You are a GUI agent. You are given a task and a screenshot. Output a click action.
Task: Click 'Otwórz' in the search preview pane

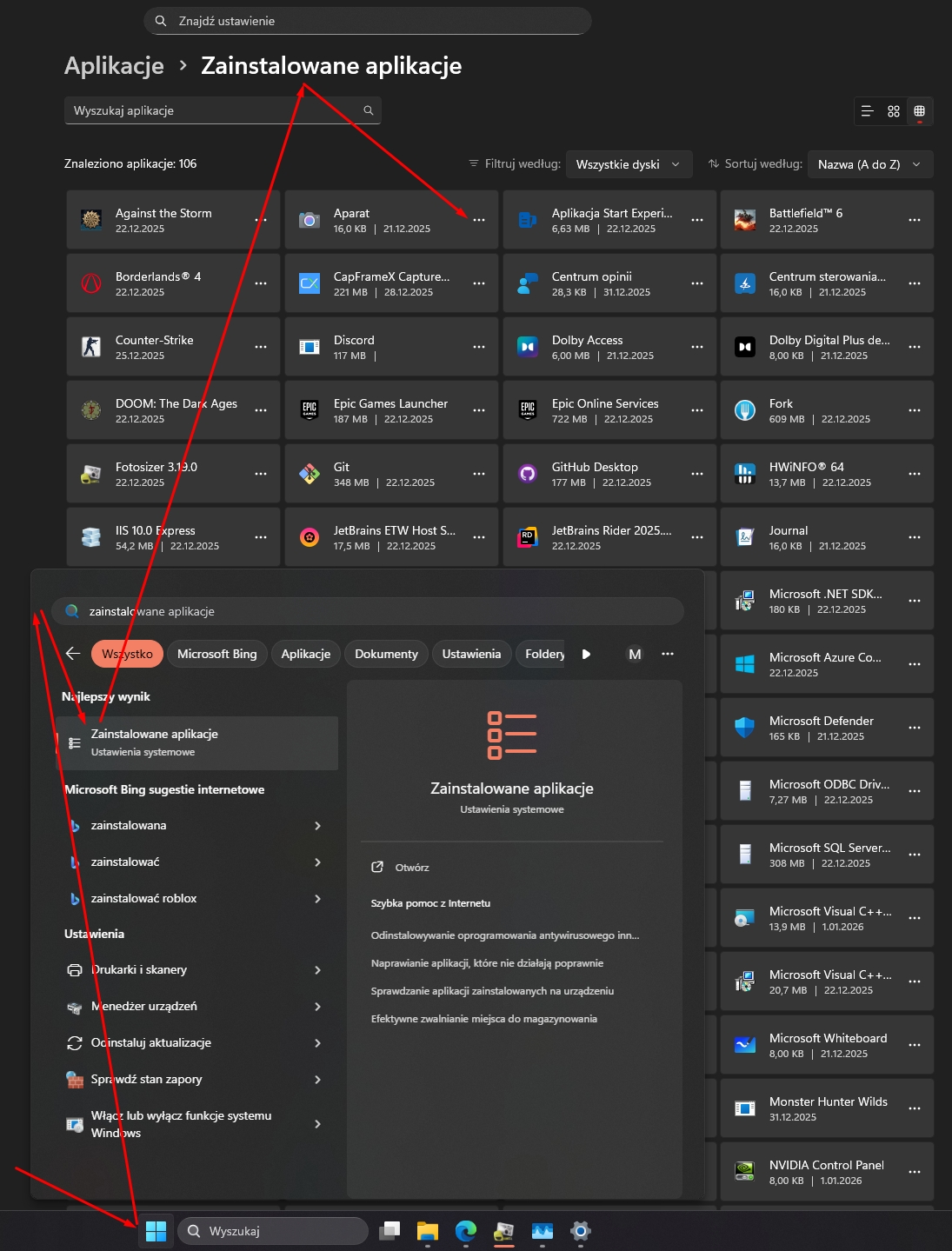point(411,868)
